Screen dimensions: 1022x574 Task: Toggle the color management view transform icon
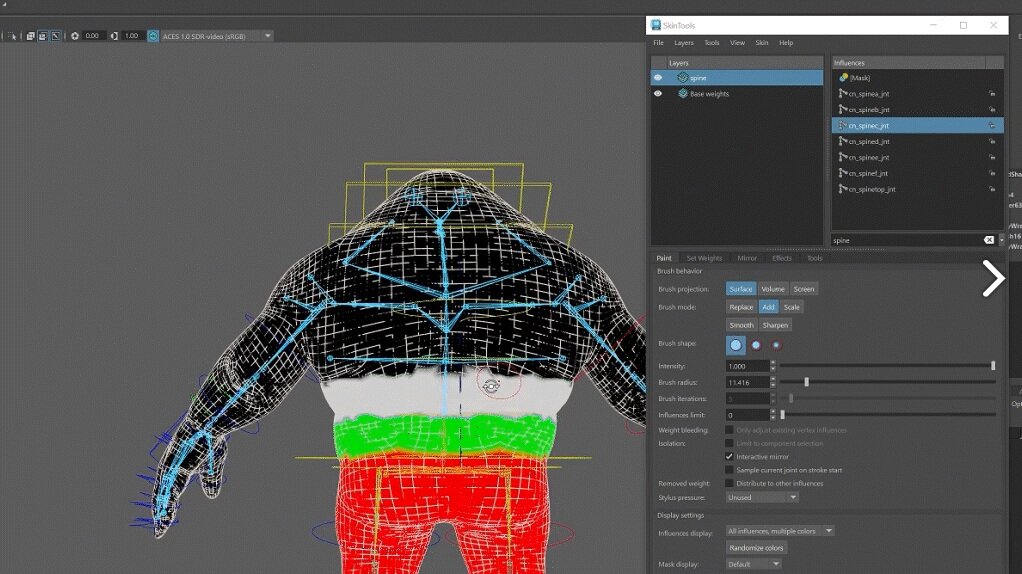153,36
